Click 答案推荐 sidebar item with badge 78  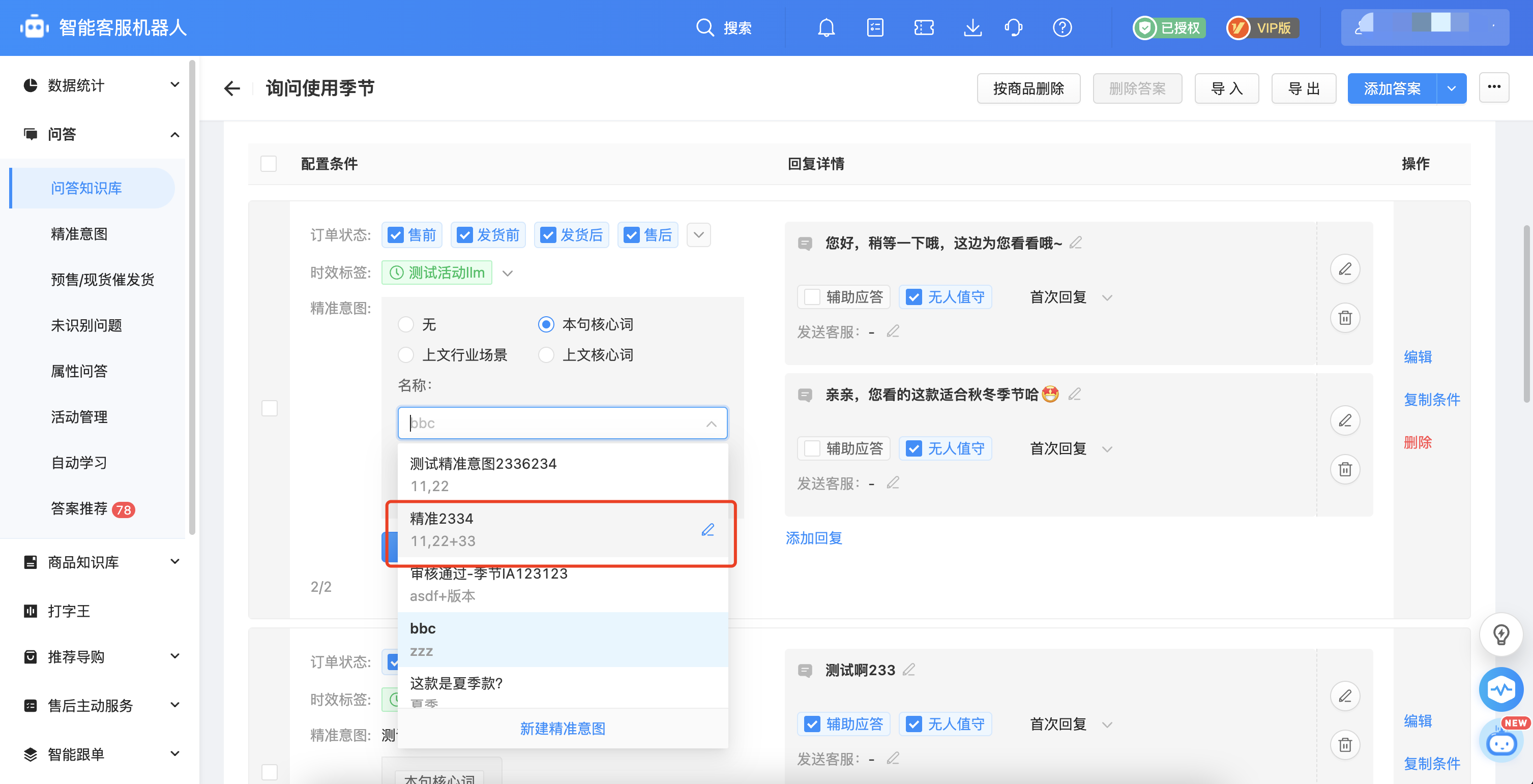pos(91,509)
